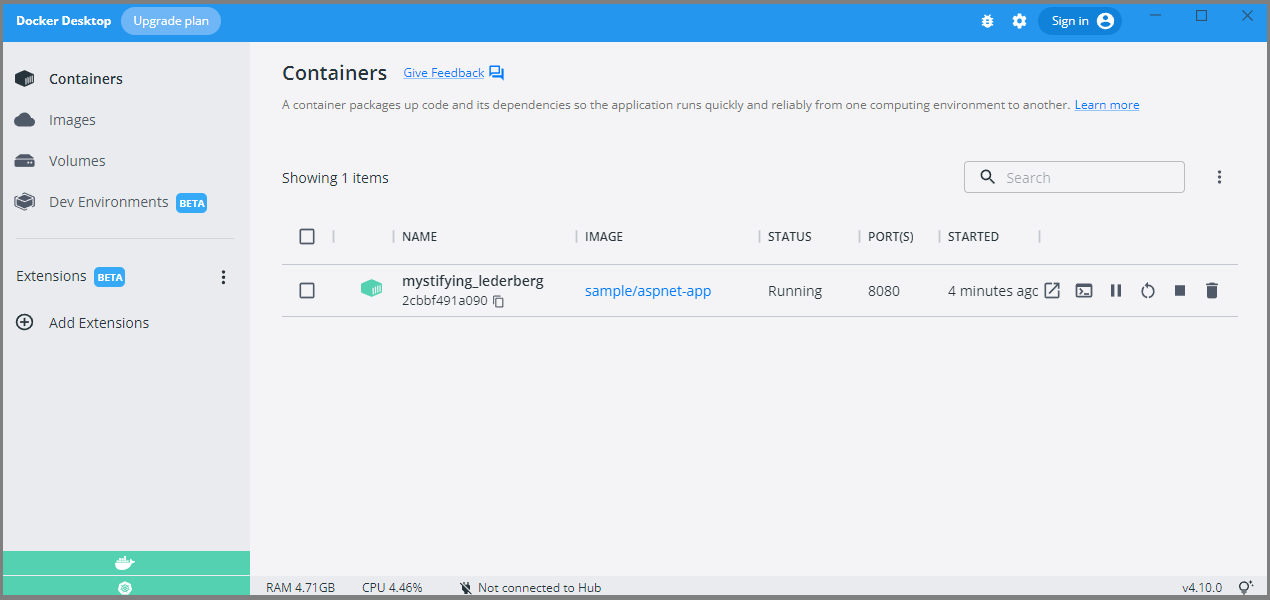Restart the mystifying_lederberg container
Viewport: 1270px width, 600px height.
coord(1148,291)
